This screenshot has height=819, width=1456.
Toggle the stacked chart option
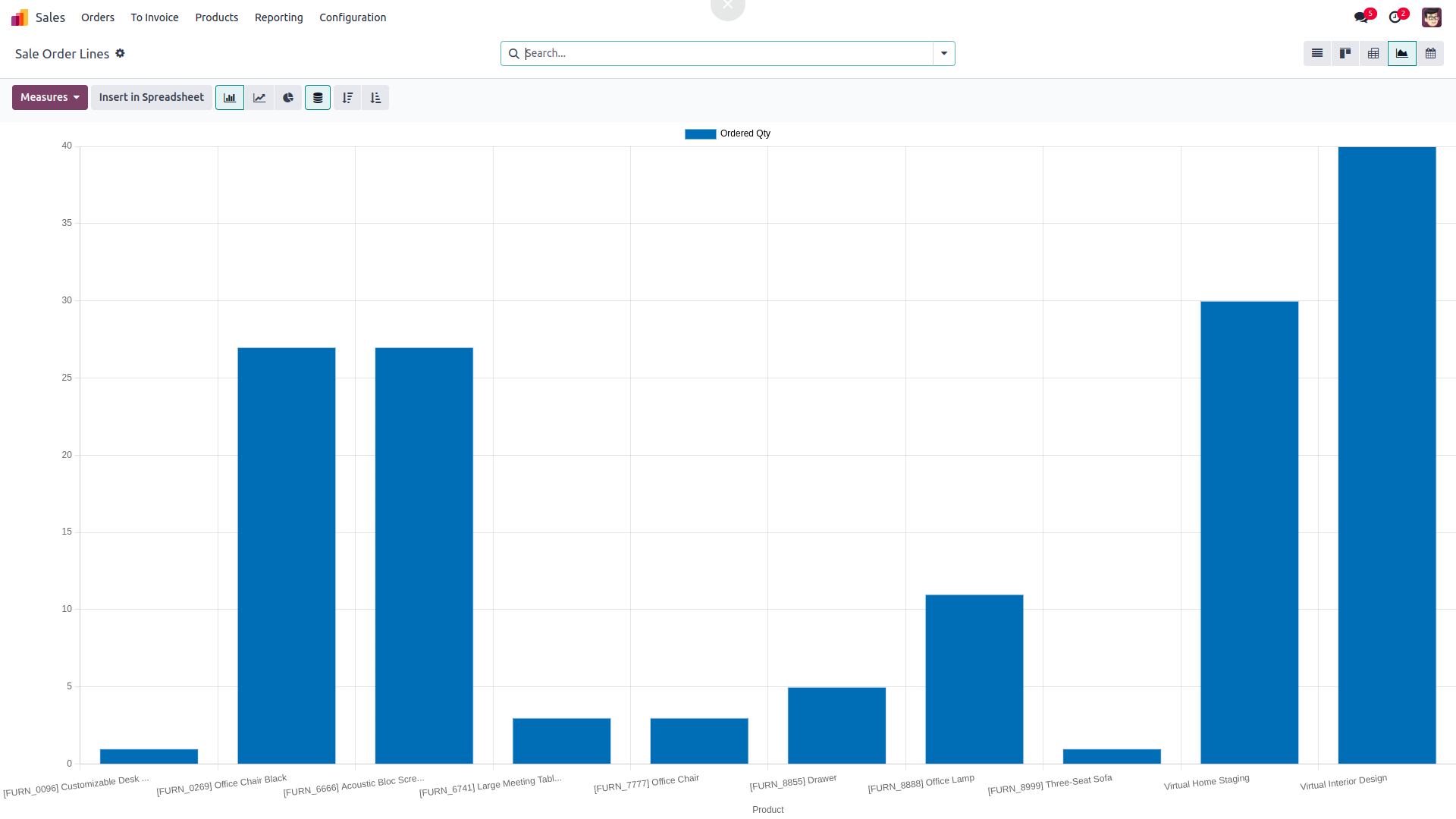318,98
